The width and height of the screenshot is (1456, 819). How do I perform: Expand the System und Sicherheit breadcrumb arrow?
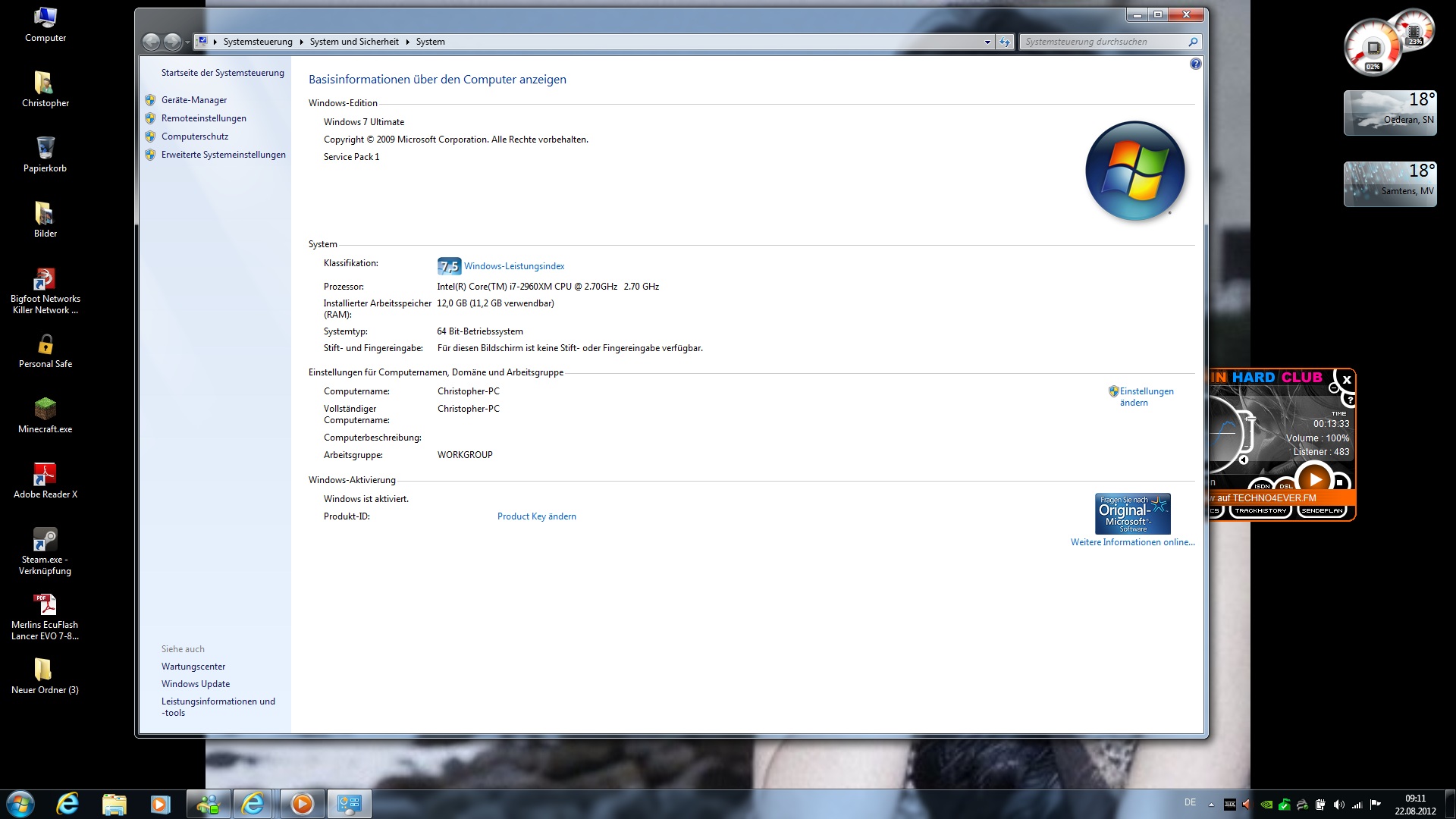[x=408, y=42]
